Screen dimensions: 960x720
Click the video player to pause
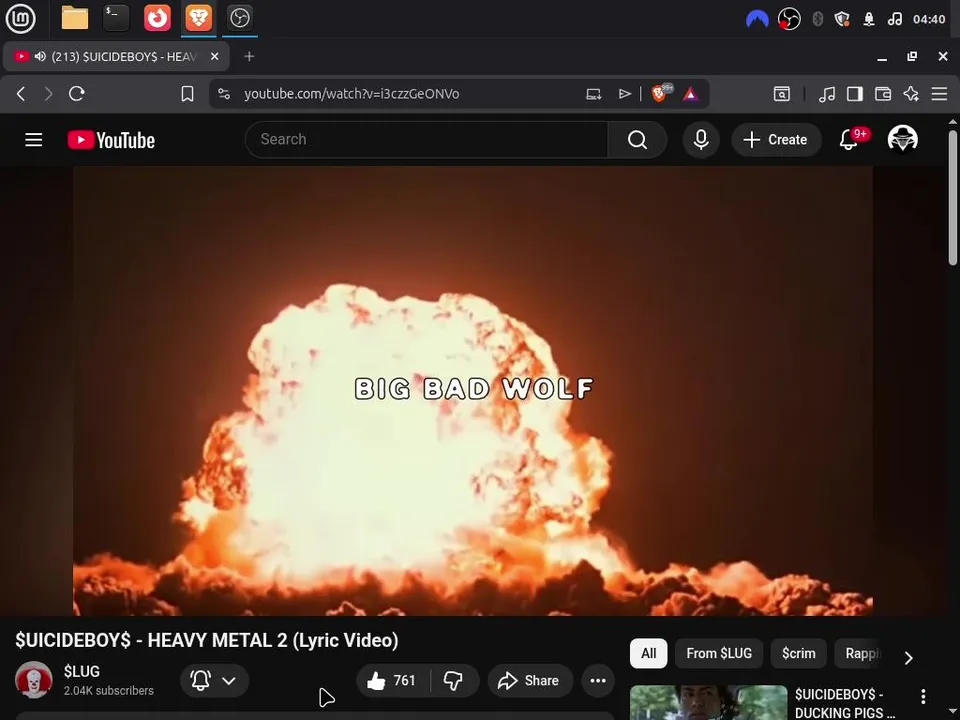tap(473, 391)
